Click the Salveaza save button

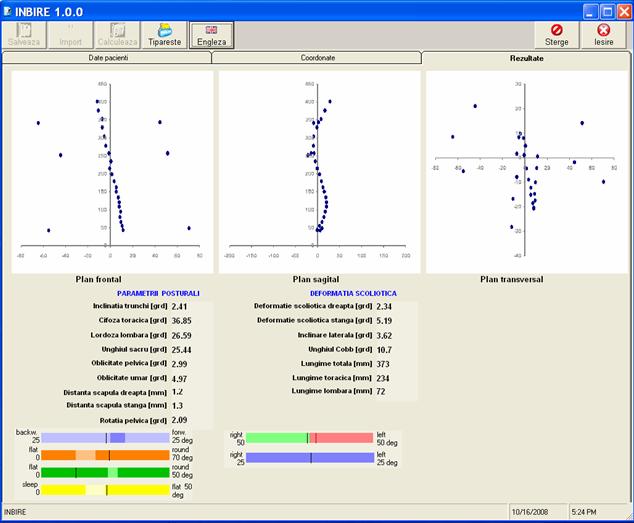[x=24, y=36]
